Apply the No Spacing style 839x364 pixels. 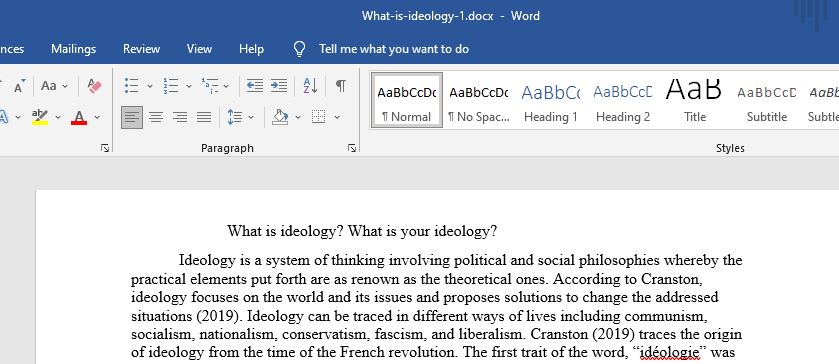coord(478,101)
